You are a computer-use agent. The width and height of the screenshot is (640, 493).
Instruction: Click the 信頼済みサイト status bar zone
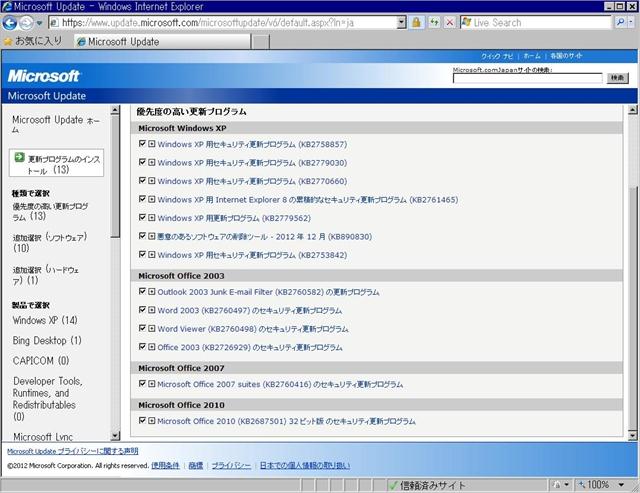[x=427, y=485]
